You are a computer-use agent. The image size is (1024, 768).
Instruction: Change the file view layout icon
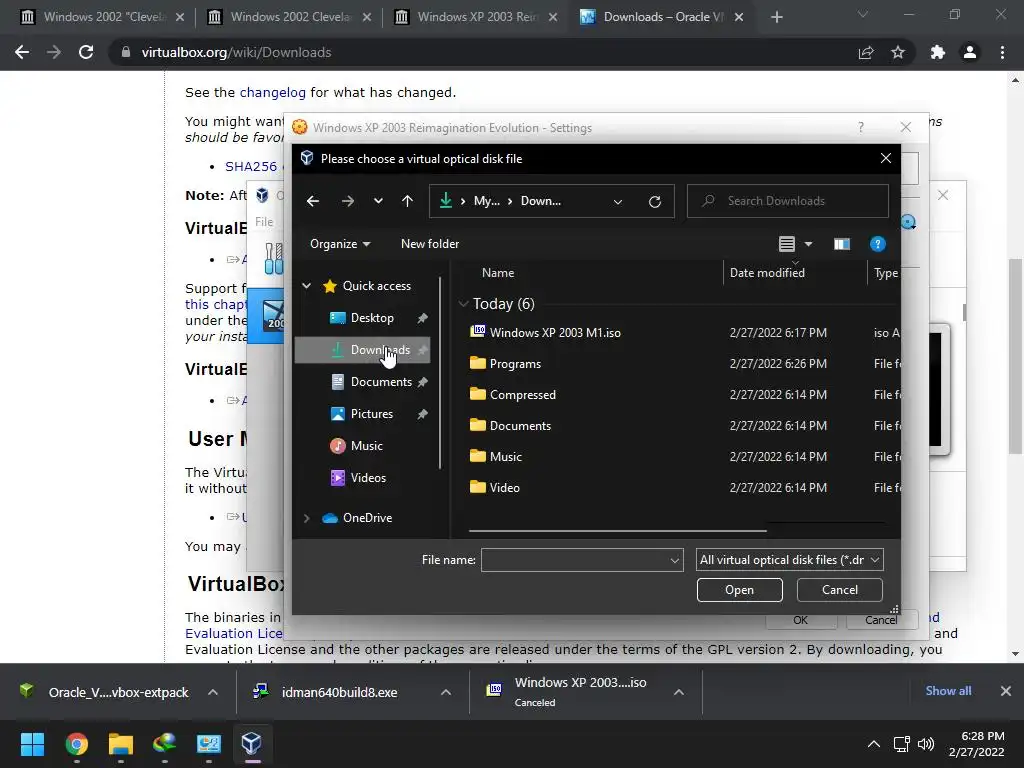coord(787,244)
